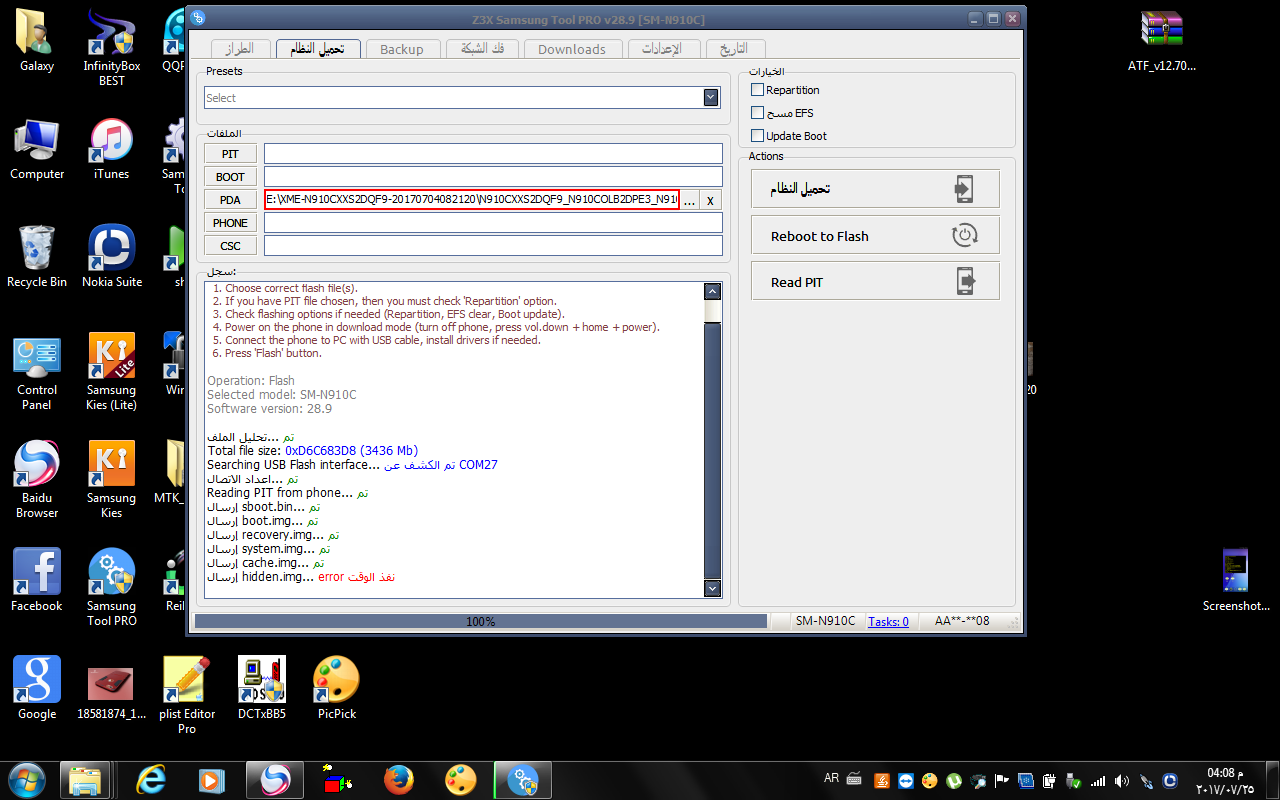This screenshot has height=800, width=1280.
Task: Switch to Baidu Browser on the taskbar
Action: 275,779
